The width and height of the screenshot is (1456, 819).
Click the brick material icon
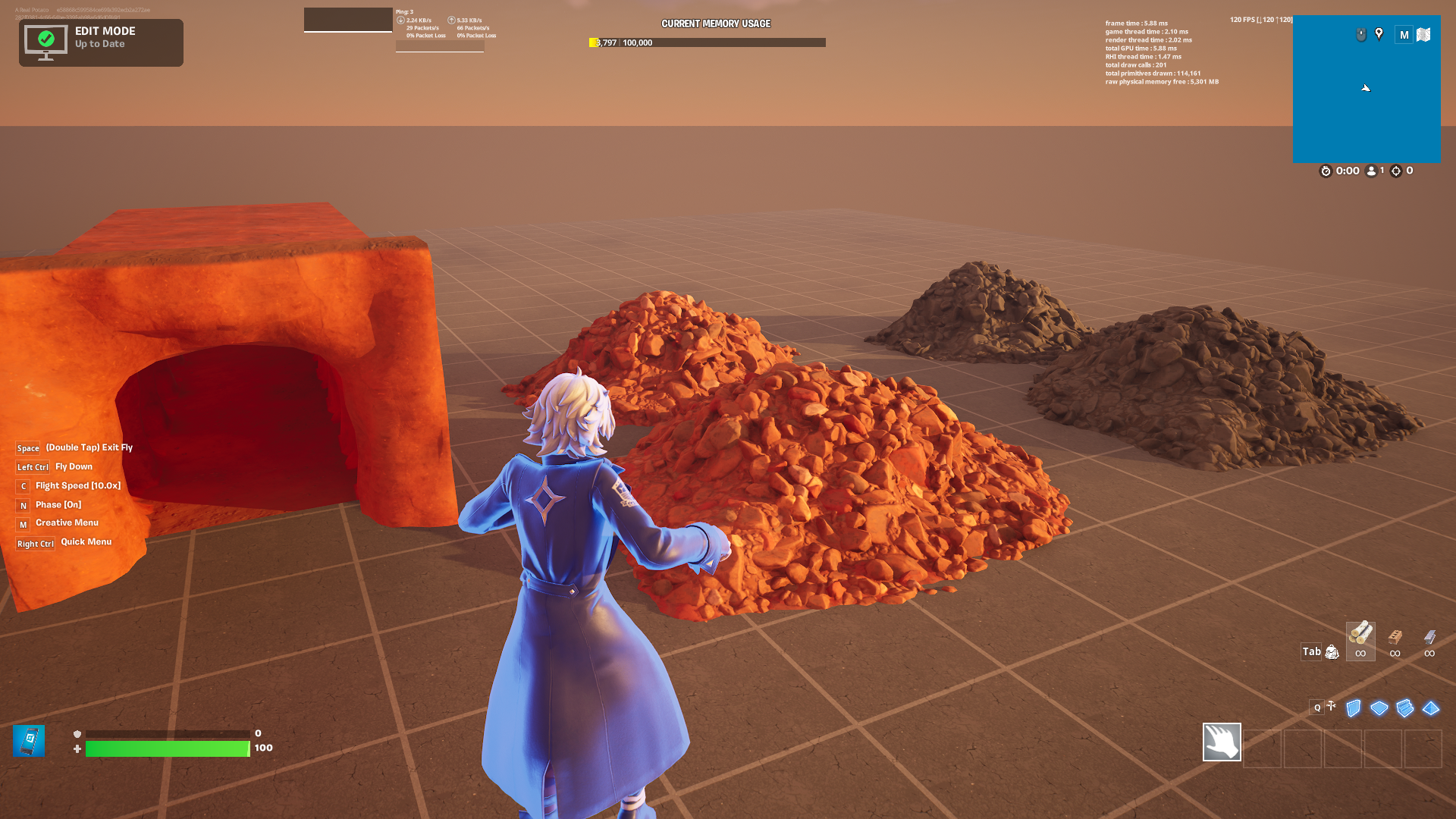[1395, 639]
